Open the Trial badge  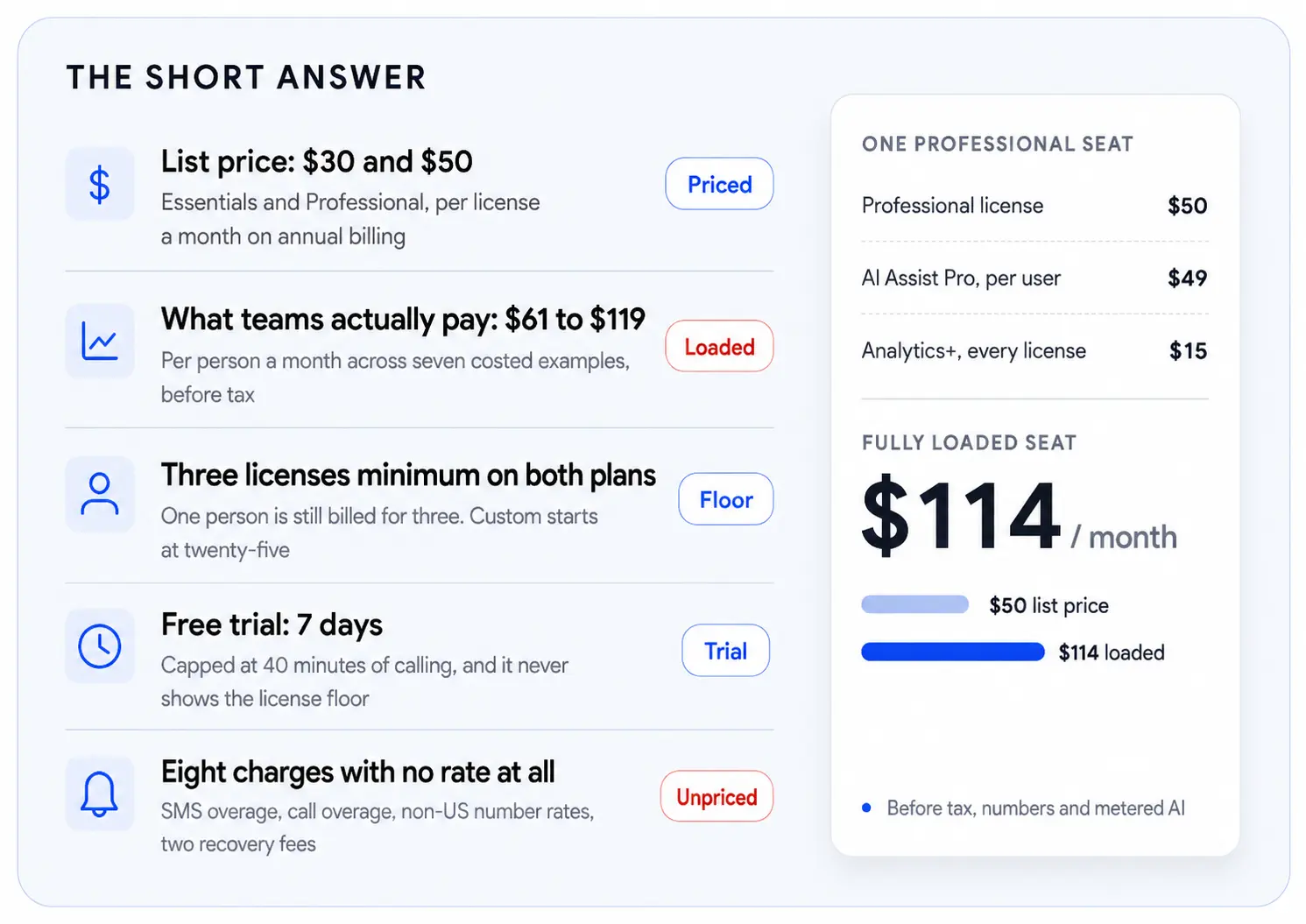coord(726,651)
